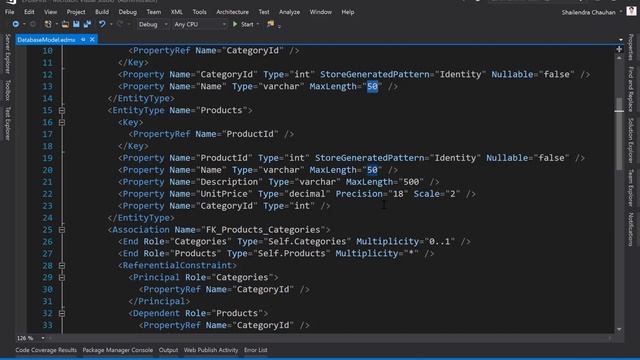The height and width of the screenshot is (360, 640).
Task: Collapse the Principal block at line 29
Action: (62, 278)
